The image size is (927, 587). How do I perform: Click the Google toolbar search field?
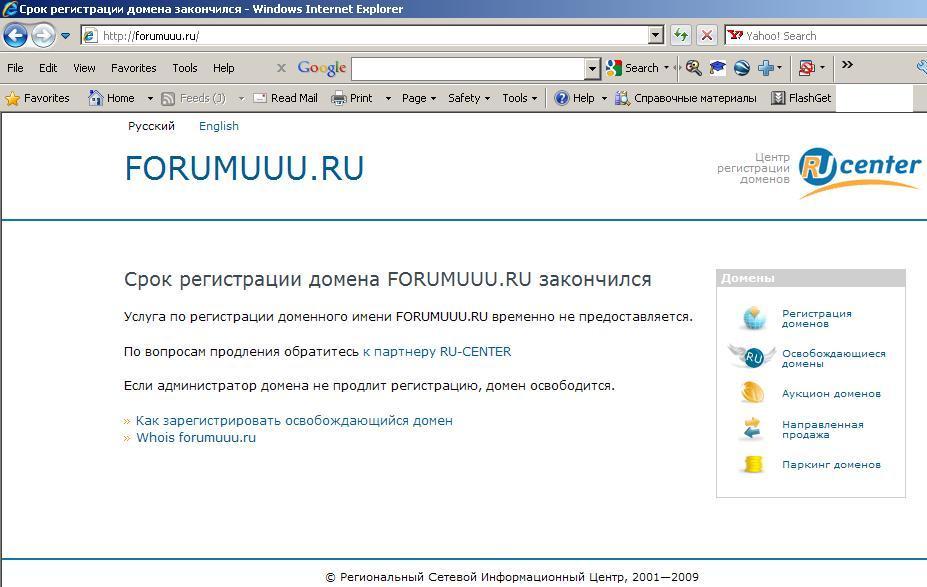(x=468, y=69)
